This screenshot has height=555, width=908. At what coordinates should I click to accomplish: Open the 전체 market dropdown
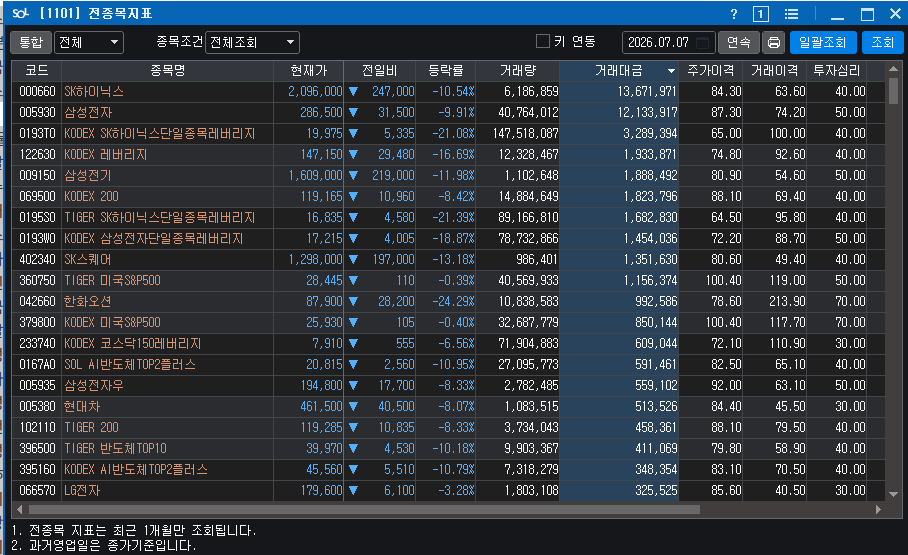[89, 42]
